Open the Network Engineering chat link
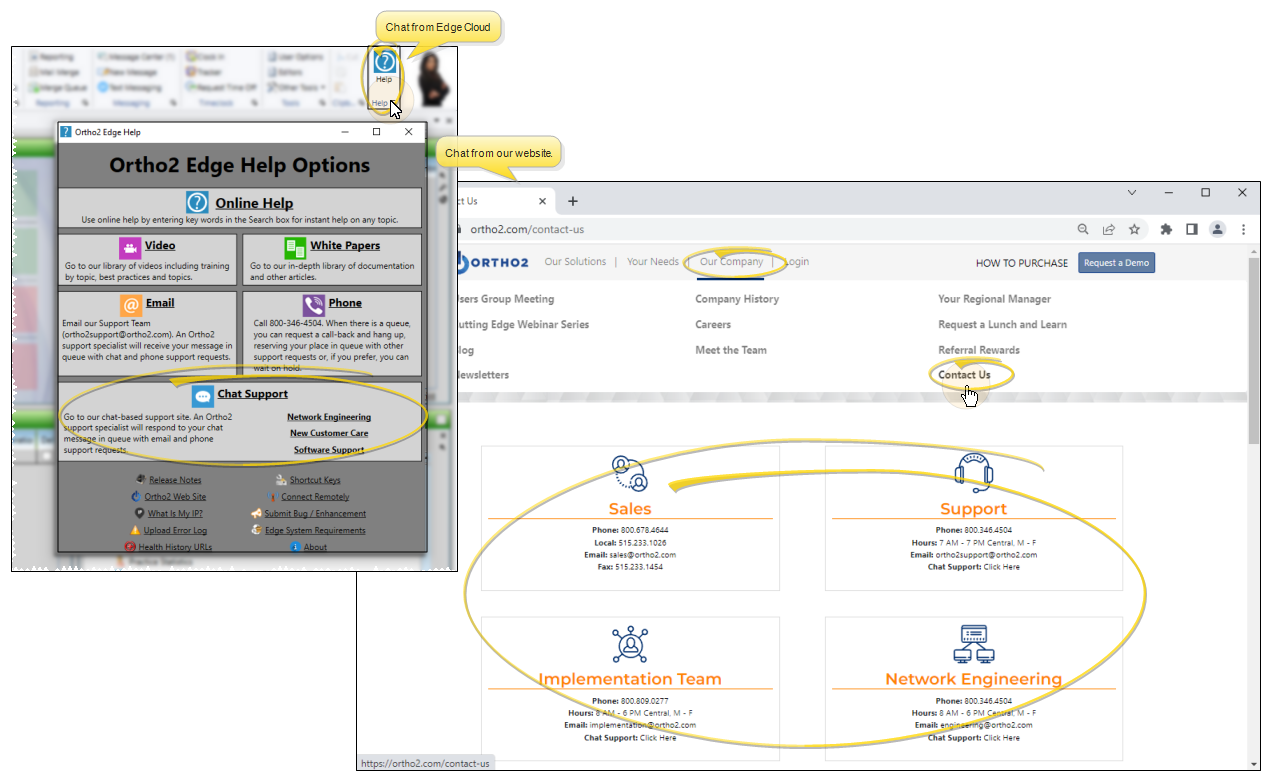The image size is (1261, 771). (329, 417)
